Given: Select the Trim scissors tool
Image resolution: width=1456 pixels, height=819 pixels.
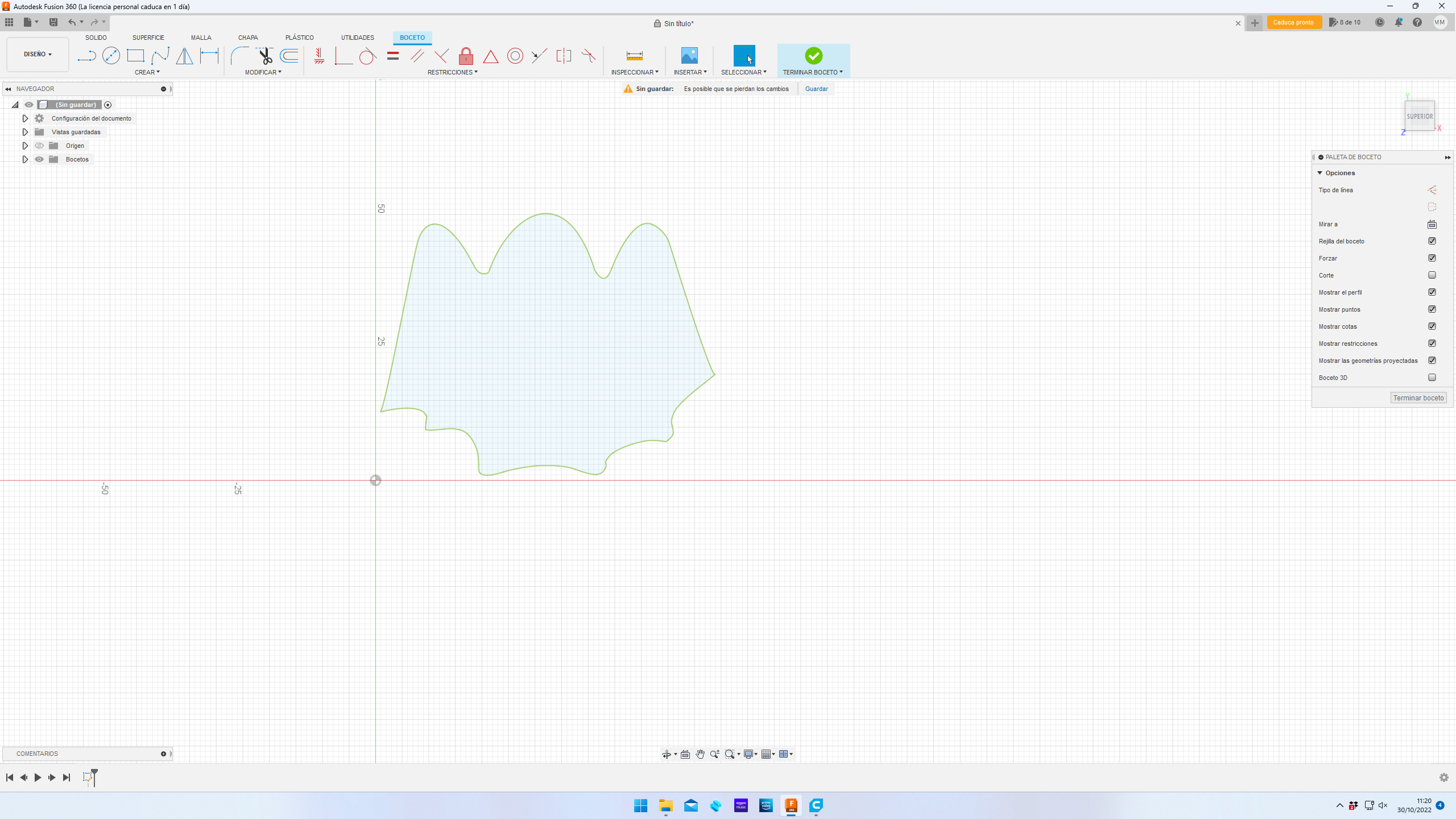Looking at the screenshot, I should click(265, 56).
